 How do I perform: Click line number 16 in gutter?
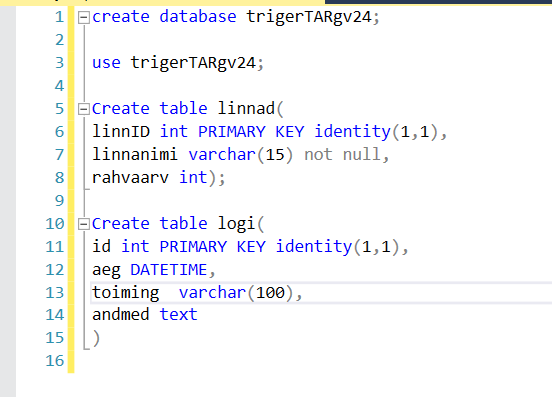[55, 361]
